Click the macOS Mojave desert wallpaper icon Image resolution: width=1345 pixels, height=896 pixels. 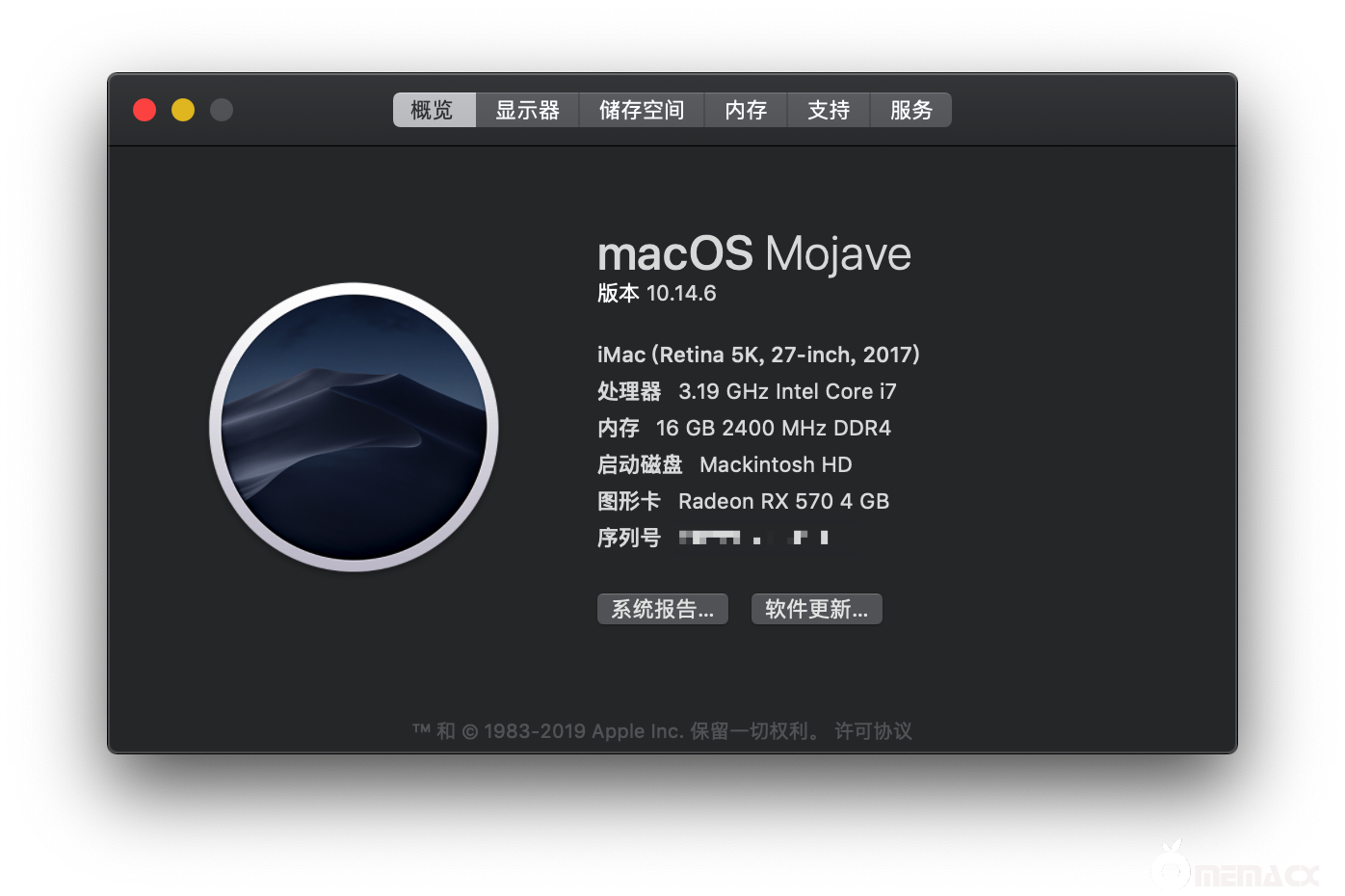click(354, 427)
